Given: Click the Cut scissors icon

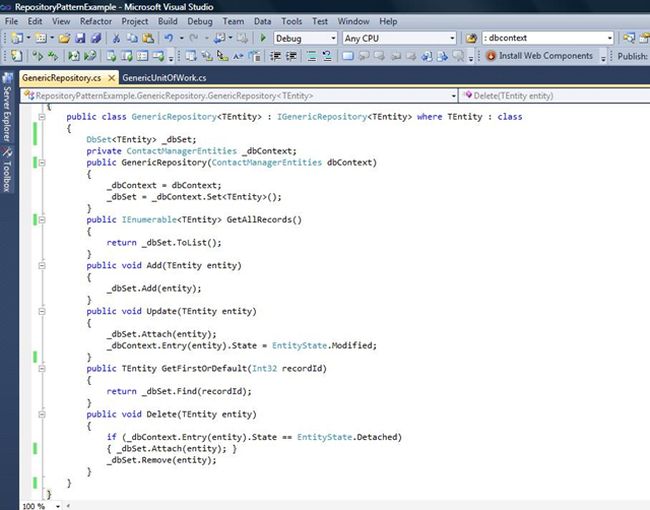Looking at the screenshot, I should coord(117,38).
